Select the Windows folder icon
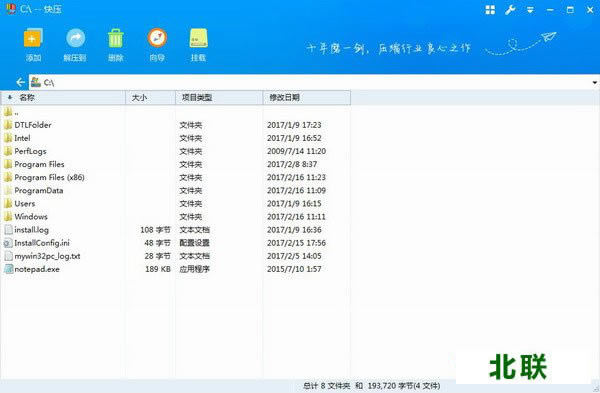The width and height of the screenshot is (600, 393). [8, 216]
